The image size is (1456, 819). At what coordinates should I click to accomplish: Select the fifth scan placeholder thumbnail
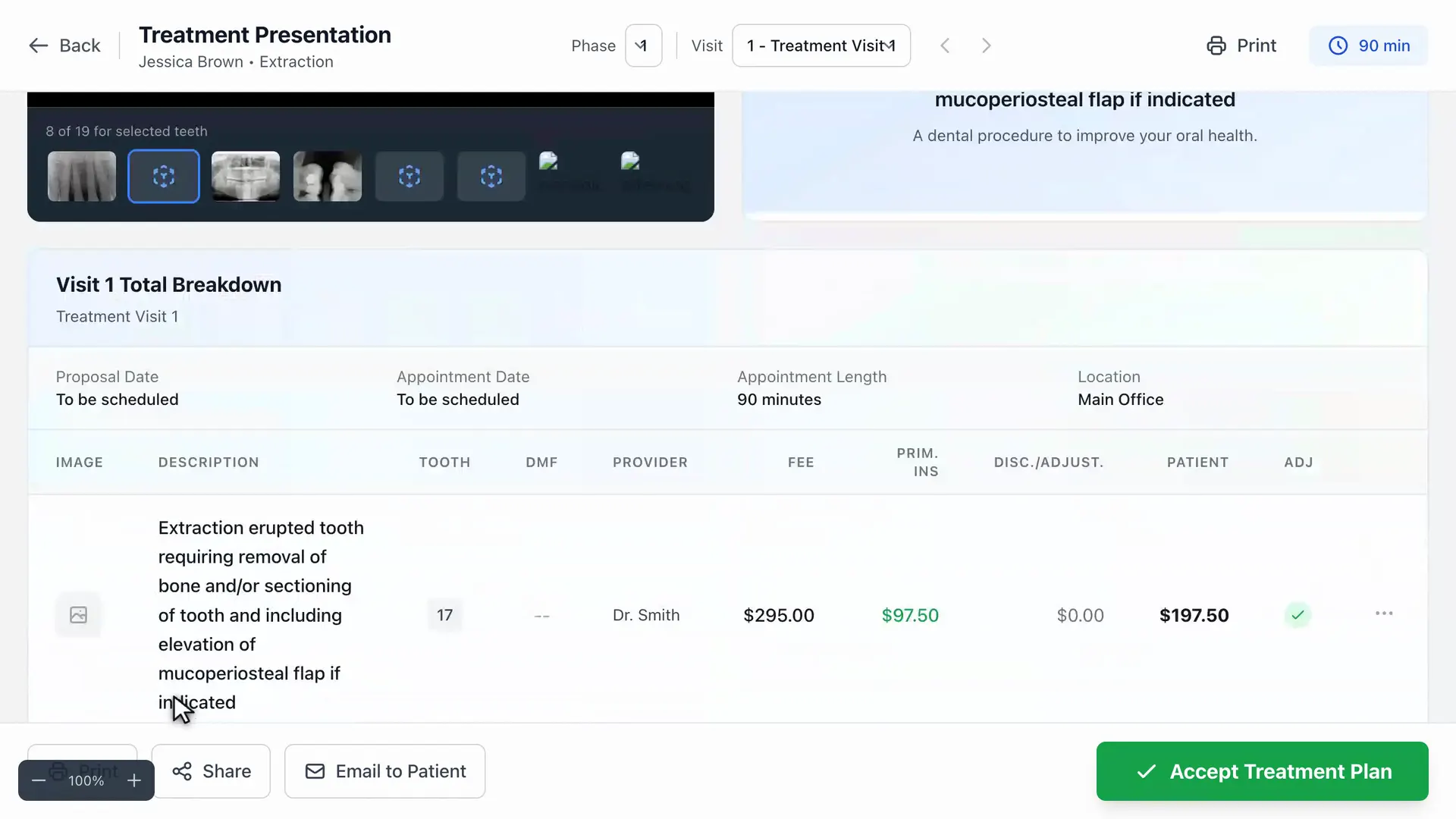(x=409, y=176)
